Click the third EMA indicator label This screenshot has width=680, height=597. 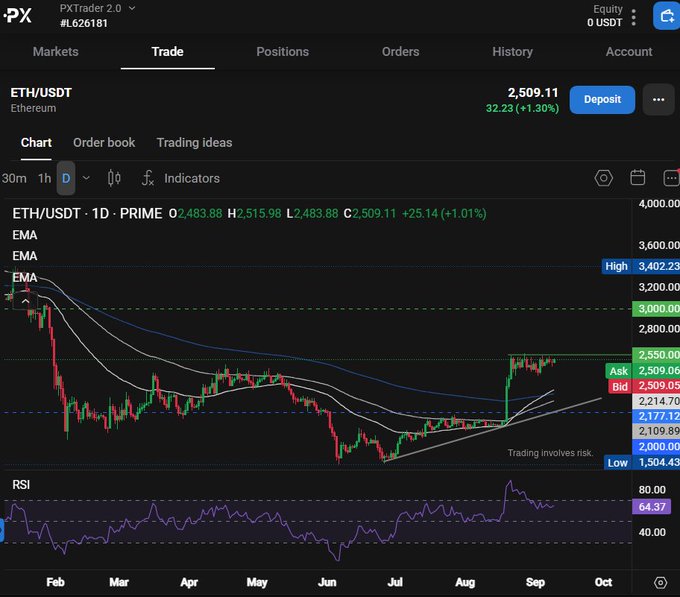(x=25, y=277)
